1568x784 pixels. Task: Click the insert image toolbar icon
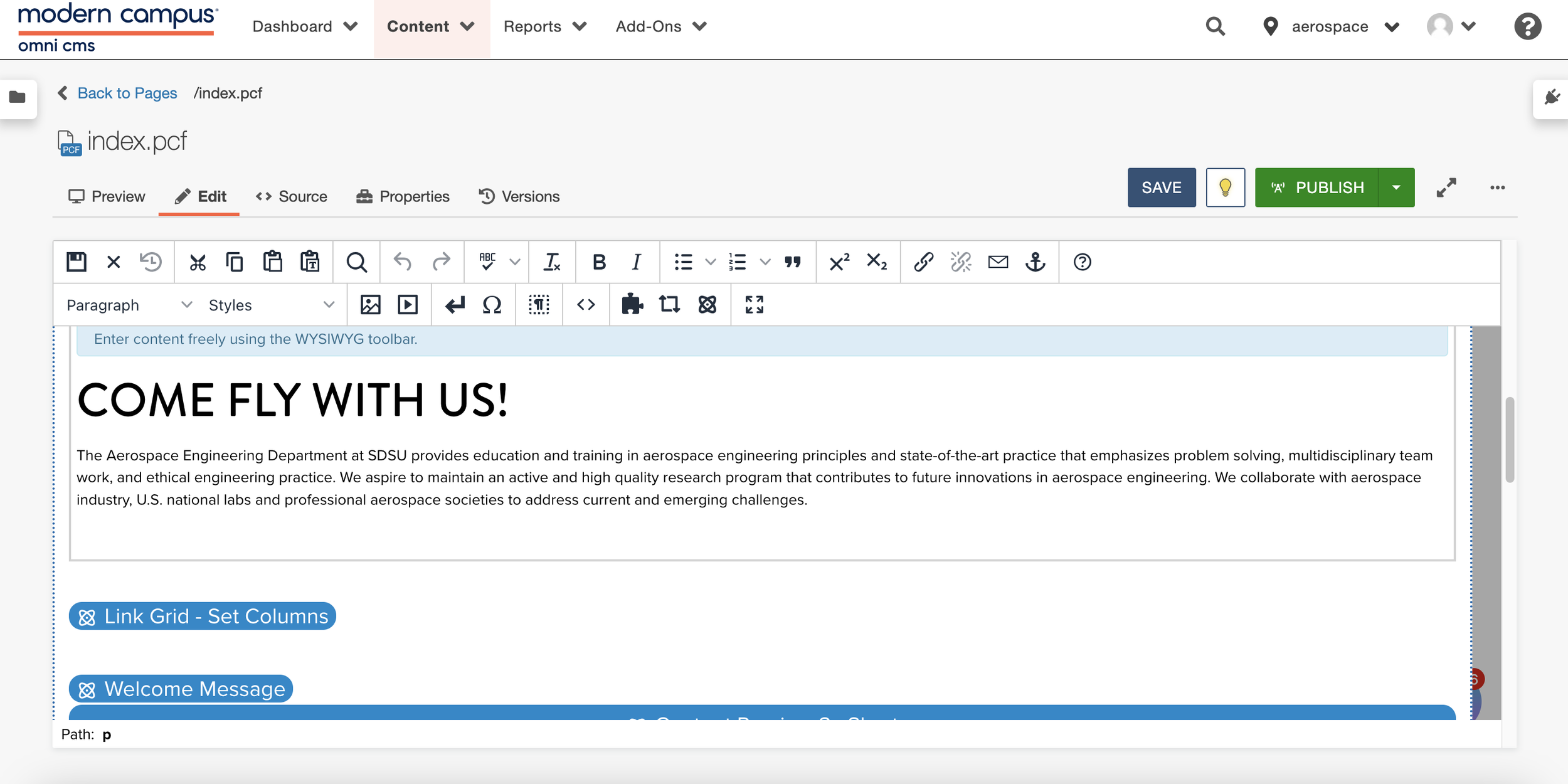[370, 305]
